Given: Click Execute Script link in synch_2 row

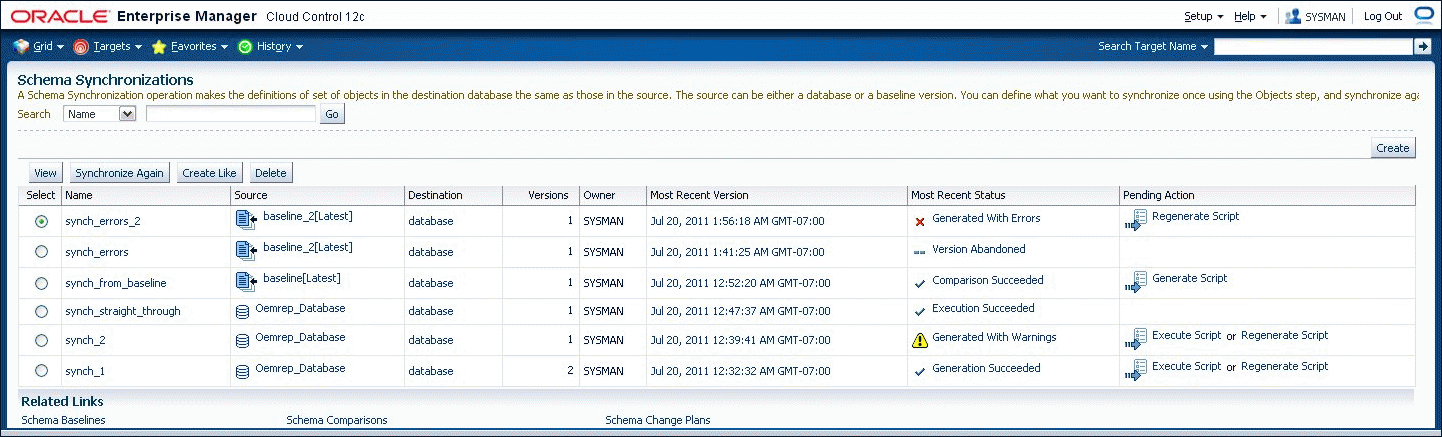Looking at the screenshot, I should click(1186, 336).
